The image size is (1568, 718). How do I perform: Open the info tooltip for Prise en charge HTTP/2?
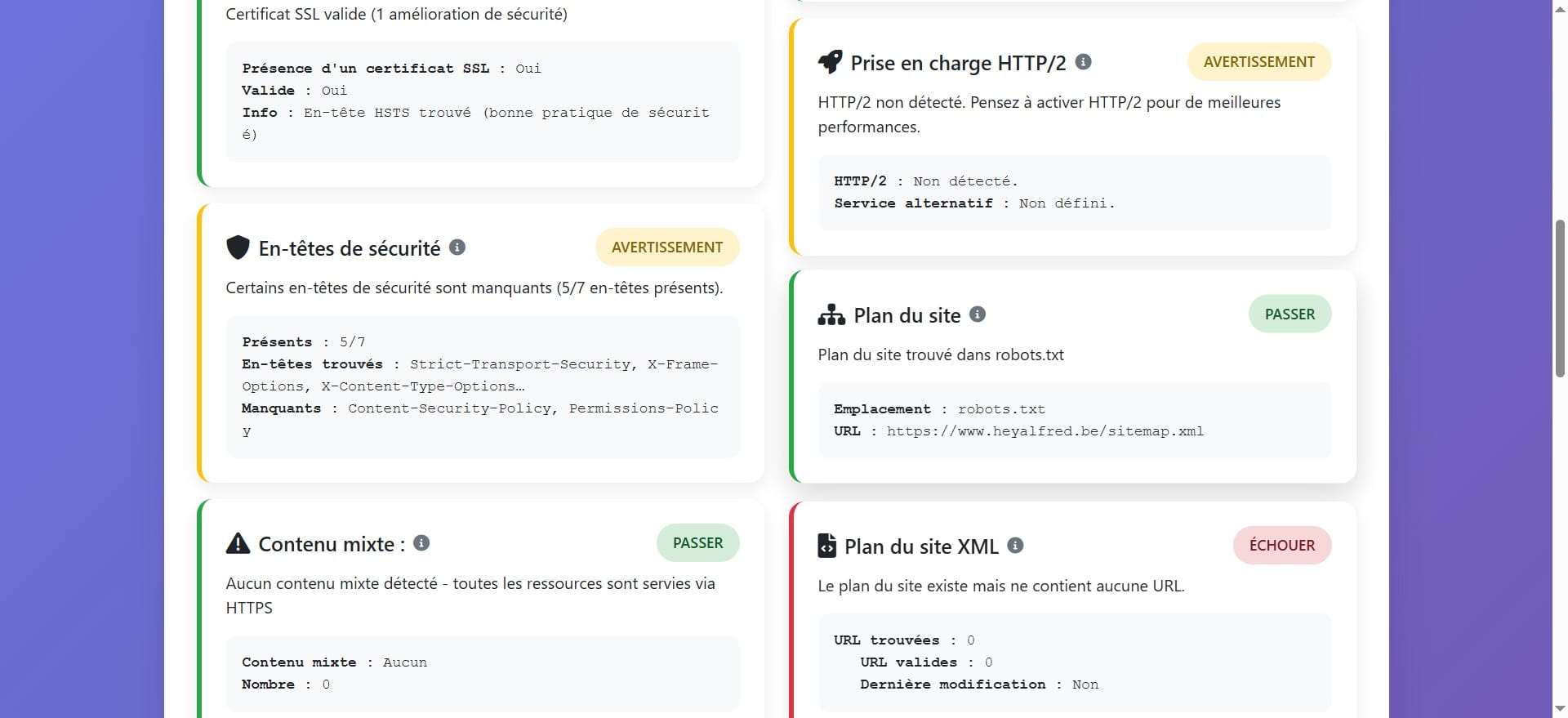1083,61
